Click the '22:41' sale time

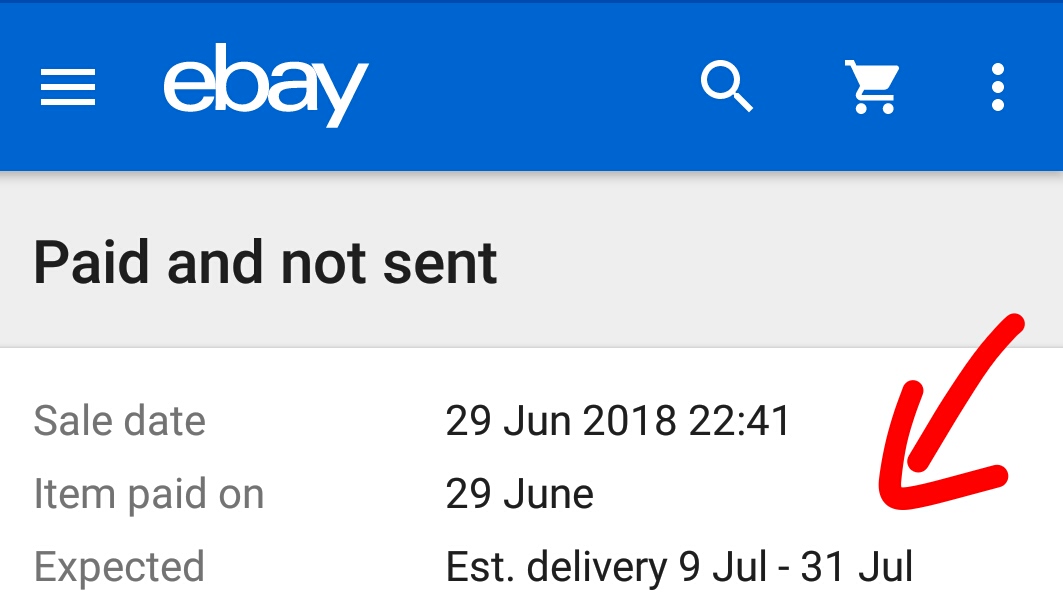click(739, 420)
